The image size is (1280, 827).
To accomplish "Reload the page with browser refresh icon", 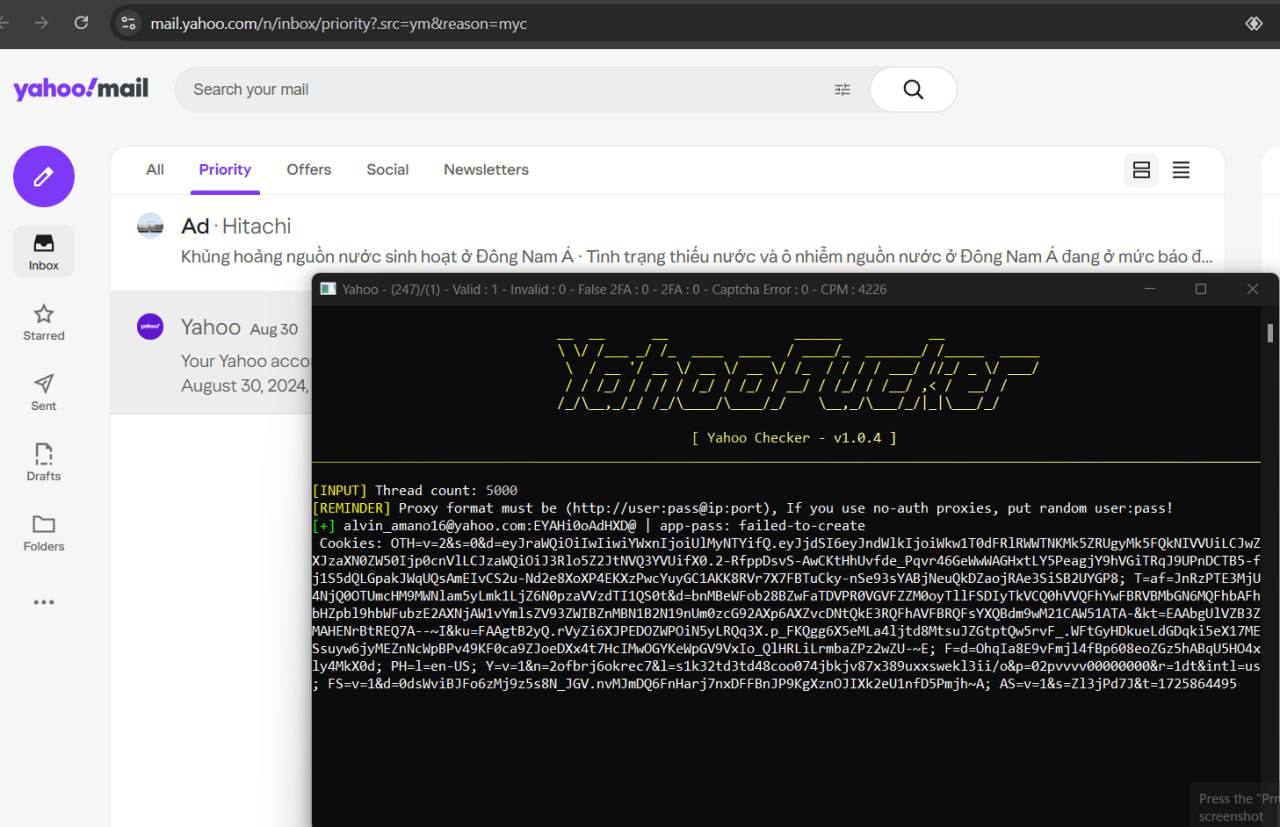I will tap(81, 22).
